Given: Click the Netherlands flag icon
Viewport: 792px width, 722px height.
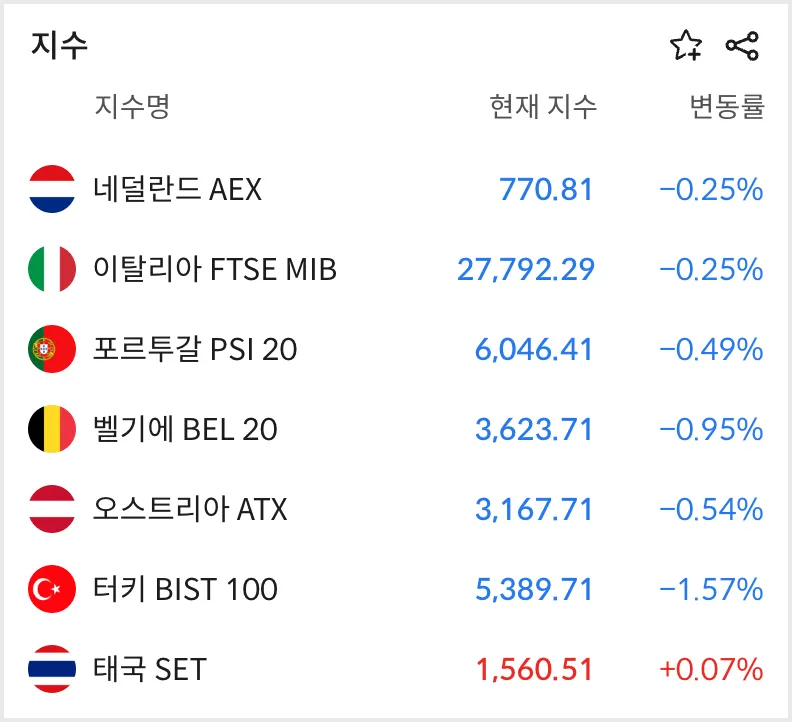Looking at the screenshot, I should tap(52, 189).
